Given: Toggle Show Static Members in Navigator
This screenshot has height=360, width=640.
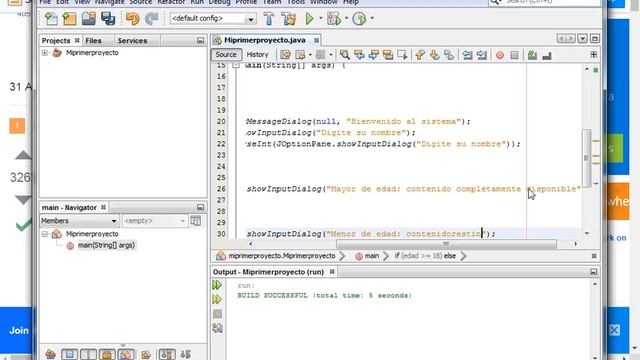Looking at the screenshot, I should pos(88,354).
